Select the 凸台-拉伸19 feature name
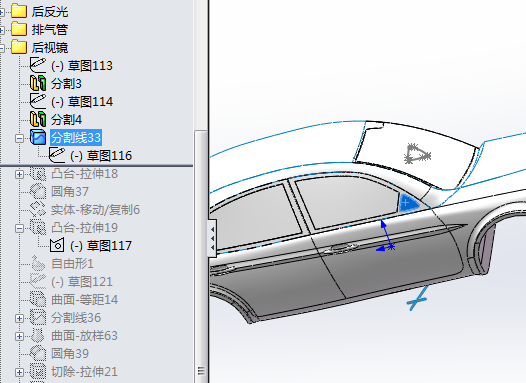526x383 pixels. click(x=85, y=228)
